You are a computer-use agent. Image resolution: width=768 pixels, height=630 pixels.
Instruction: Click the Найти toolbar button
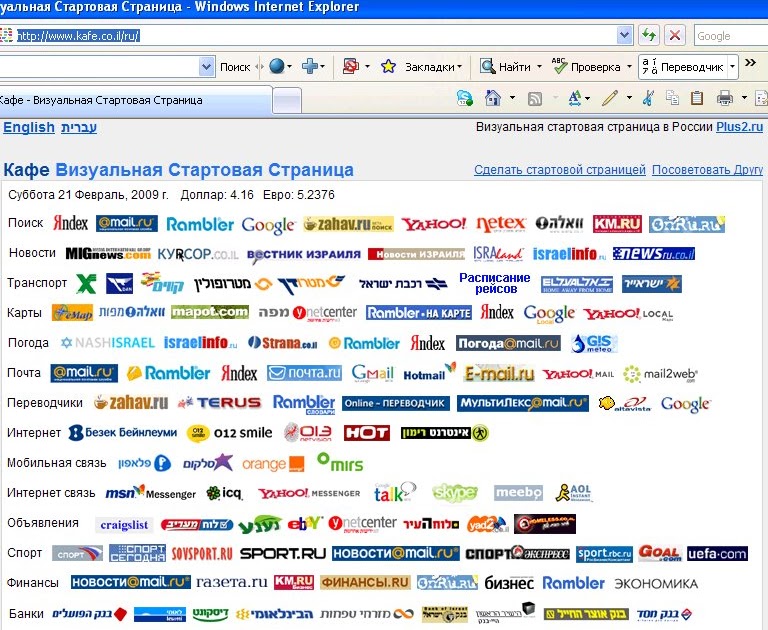[x=506, y=67]
